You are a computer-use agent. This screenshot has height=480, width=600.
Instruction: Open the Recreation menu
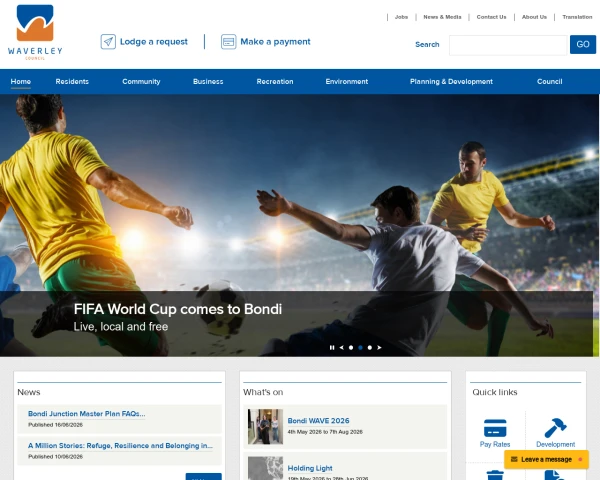[275, 82]
